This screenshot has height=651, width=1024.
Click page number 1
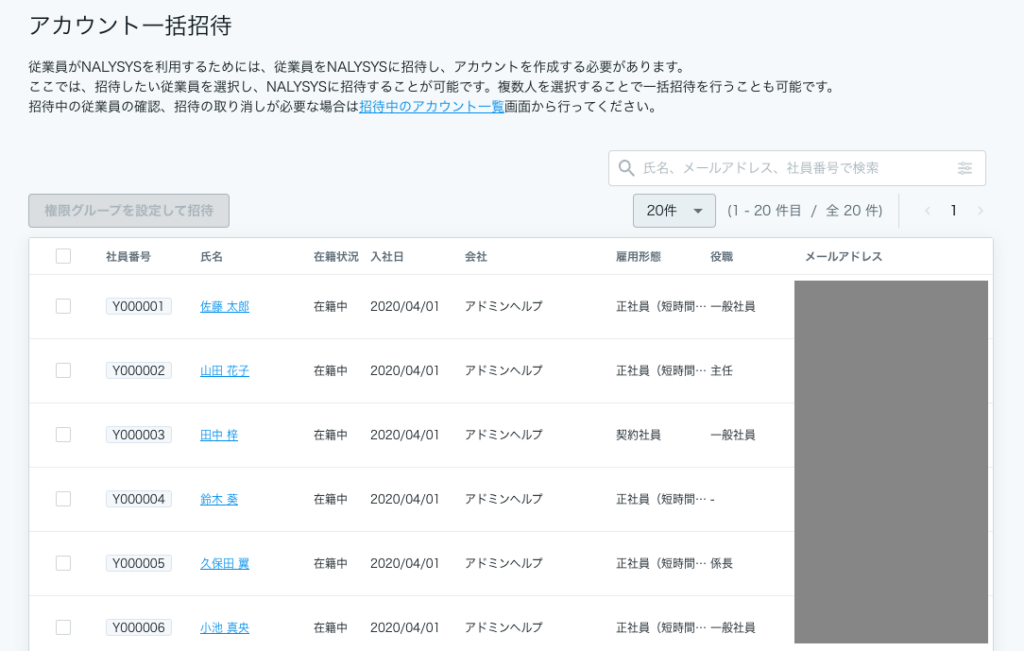[x=953, y=210]
